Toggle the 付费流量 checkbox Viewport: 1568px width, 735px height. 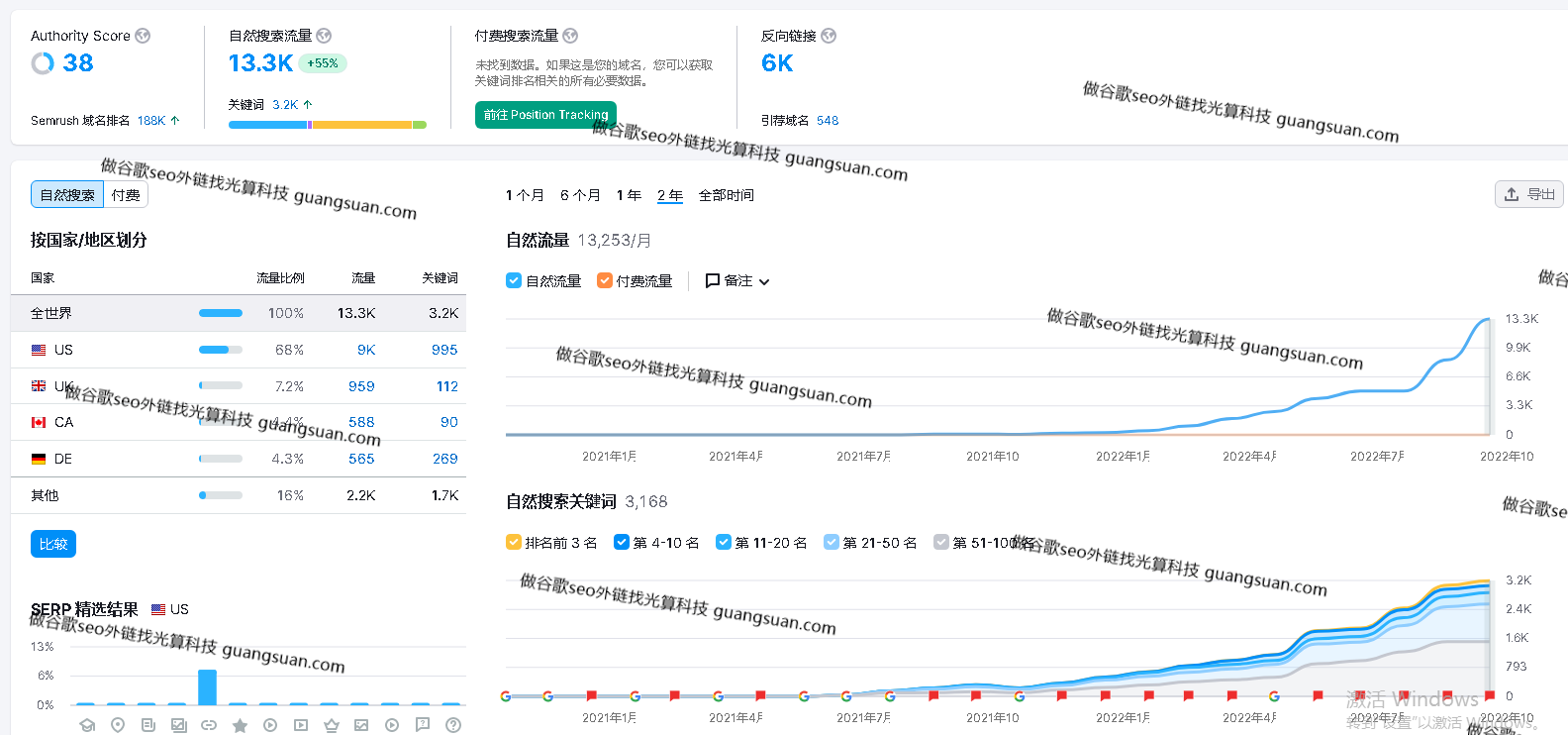[605, 281]
